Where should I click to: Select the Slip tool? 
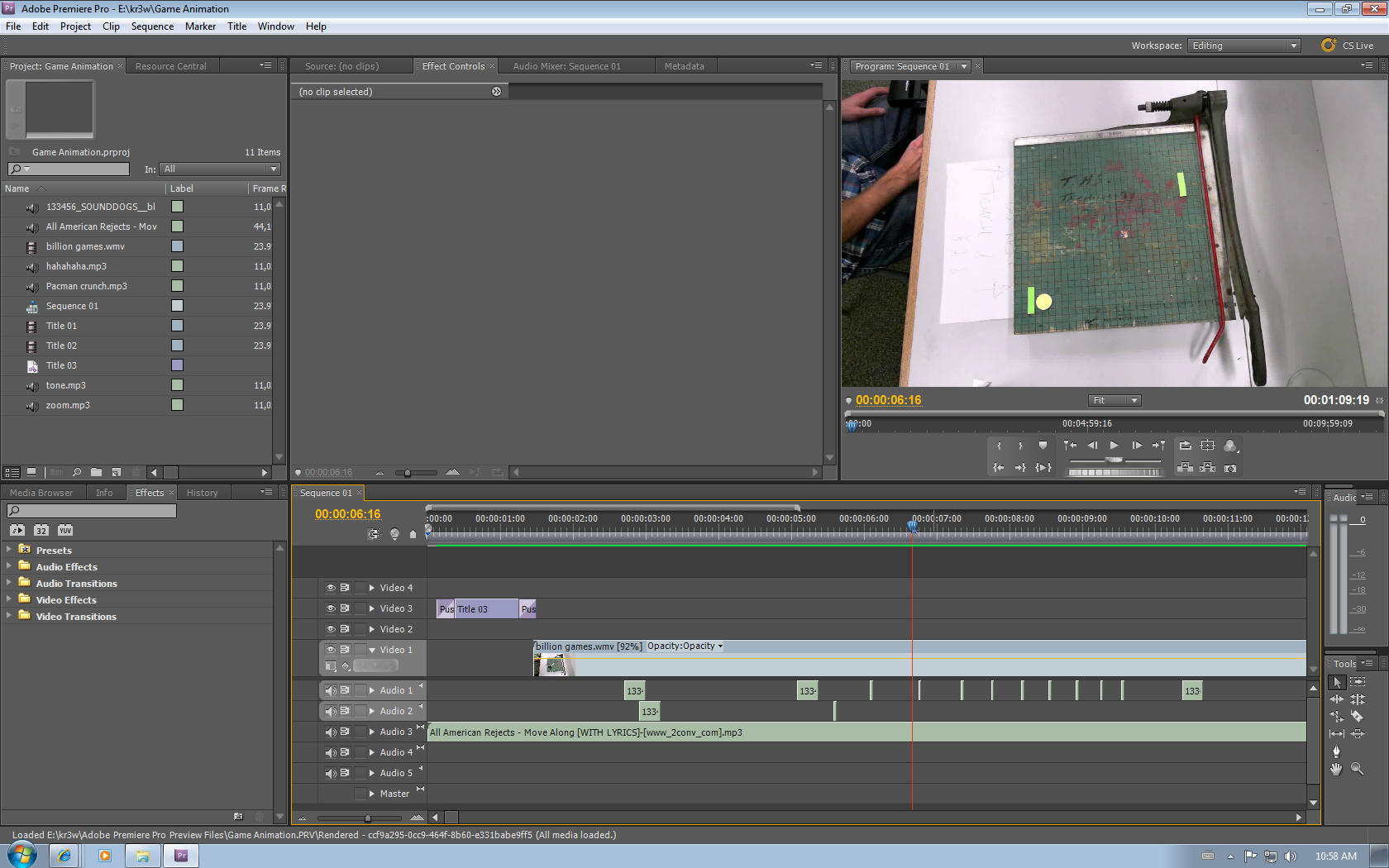[1337, 734]
